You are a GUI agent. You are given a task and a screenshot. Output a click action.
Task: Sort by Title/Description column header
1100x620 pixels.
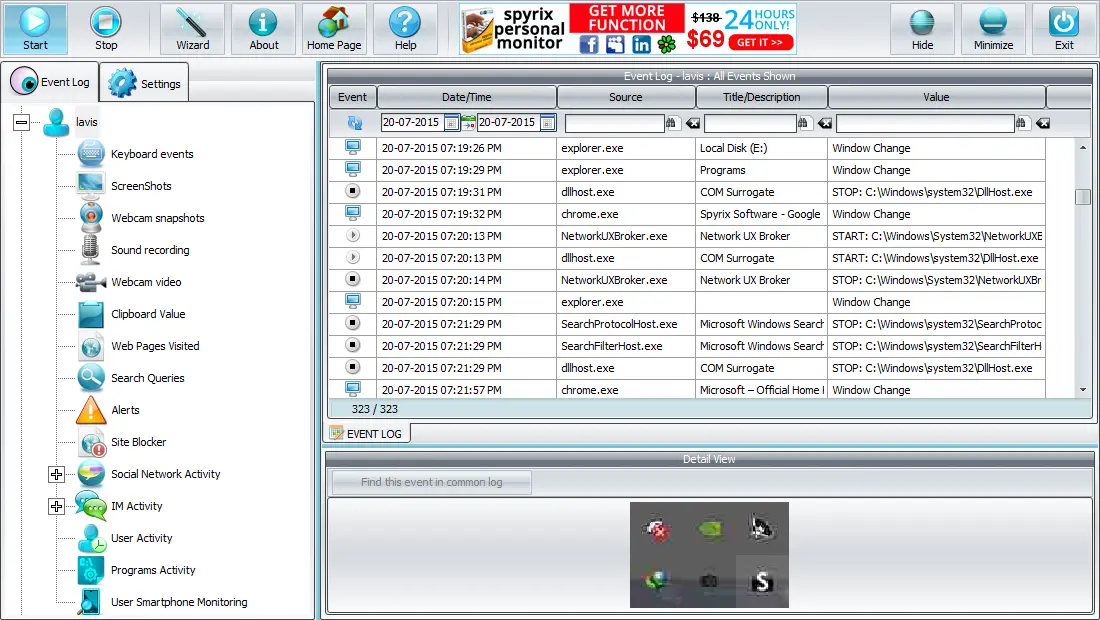pyautogui.click(x=762, y=97)
